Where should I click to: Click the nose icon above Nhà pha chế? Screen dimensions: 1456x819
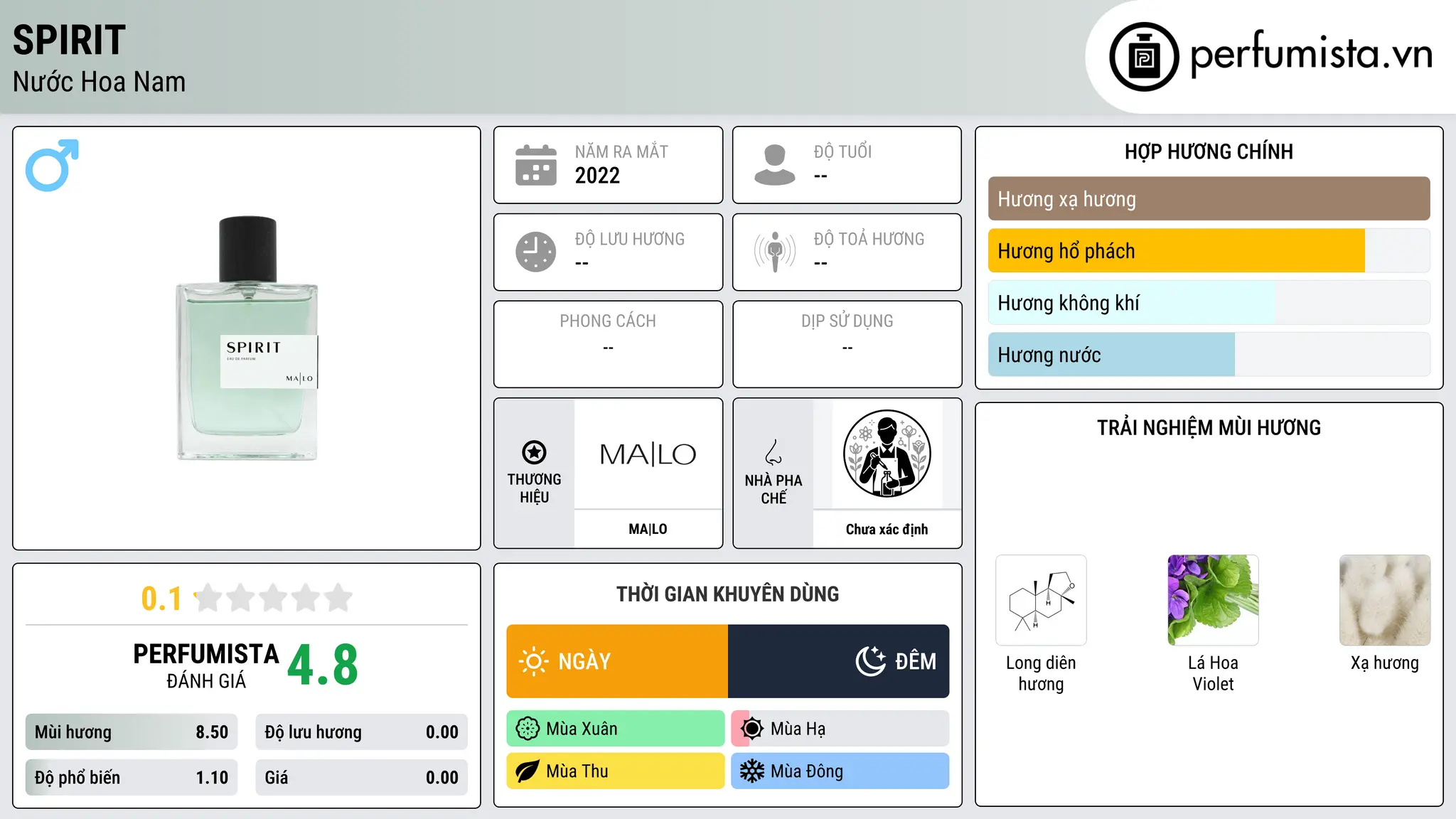[x=773, y=452]
